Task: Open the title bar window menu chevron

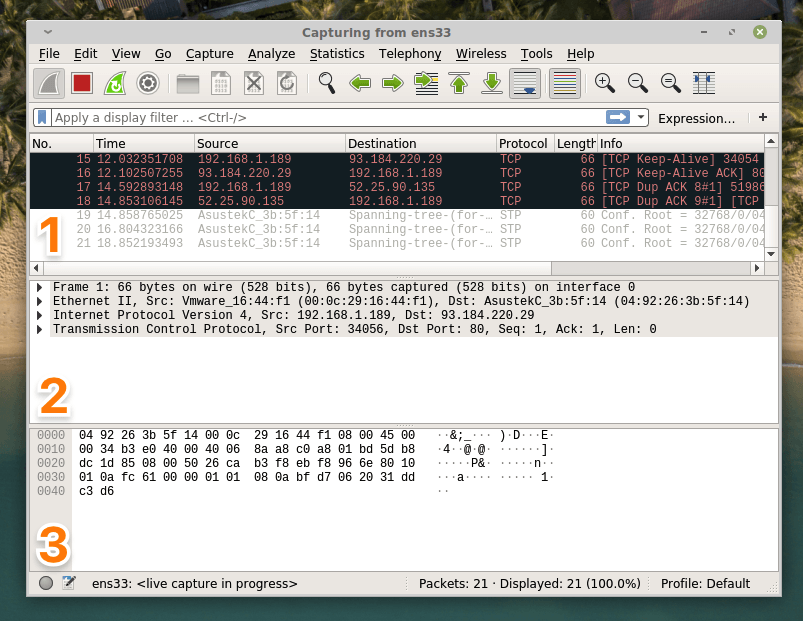Action: 48,32
